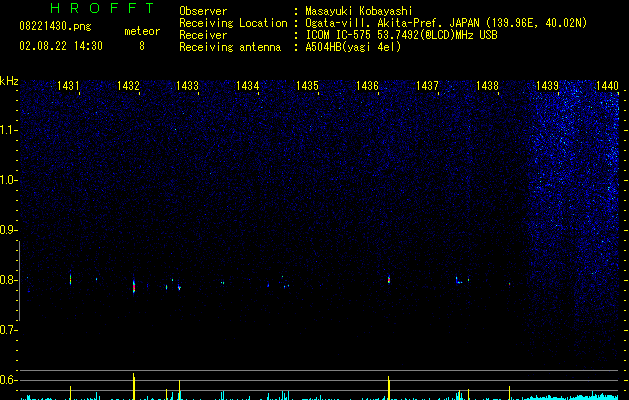Click the timestamp 02.08.22 14:30
This screenshot has width=629, height=400.
[x=61, y=46]
